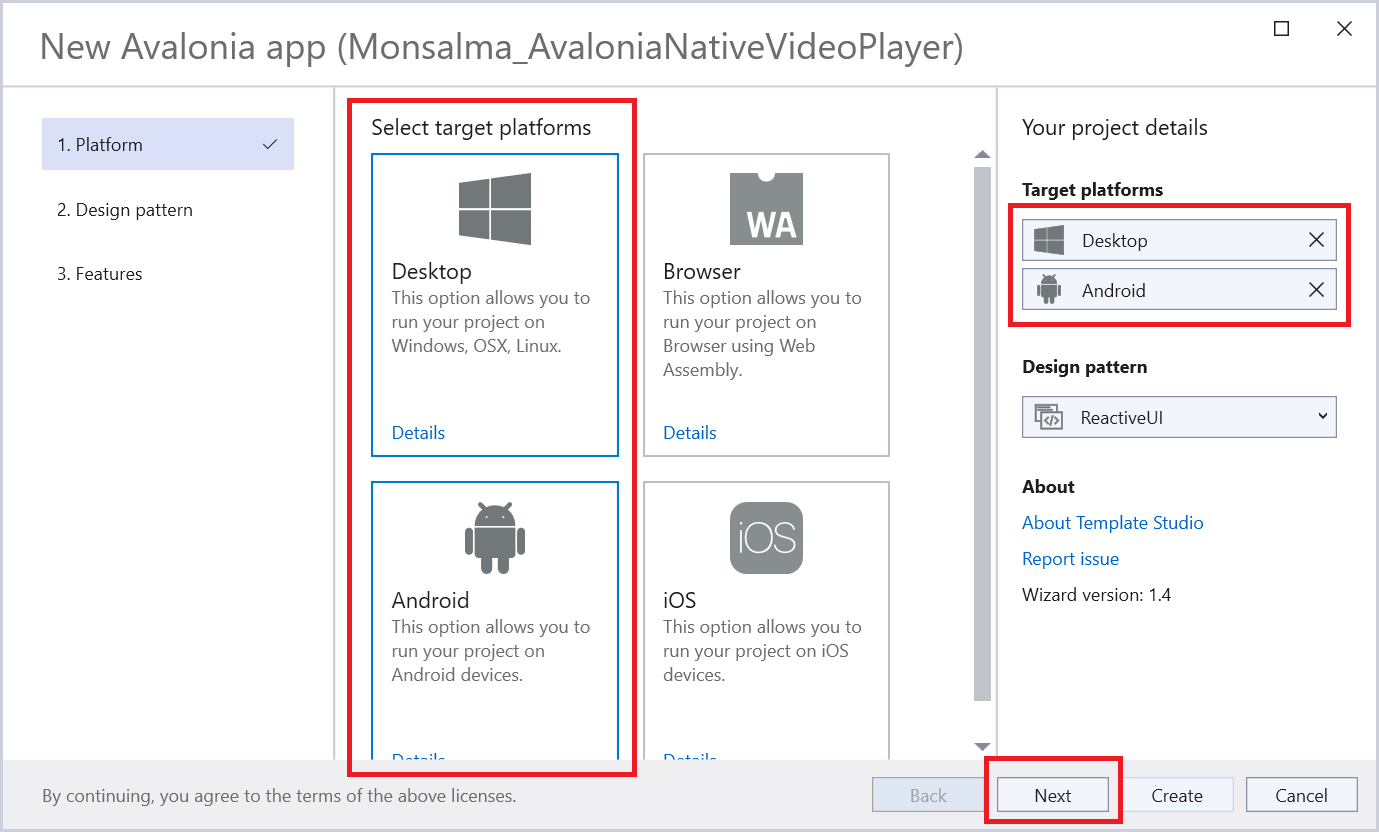The height and width of the screenshot is (832, 1379).
Task: Click the iOS platform icon
Action: click(x=766, y=538)
